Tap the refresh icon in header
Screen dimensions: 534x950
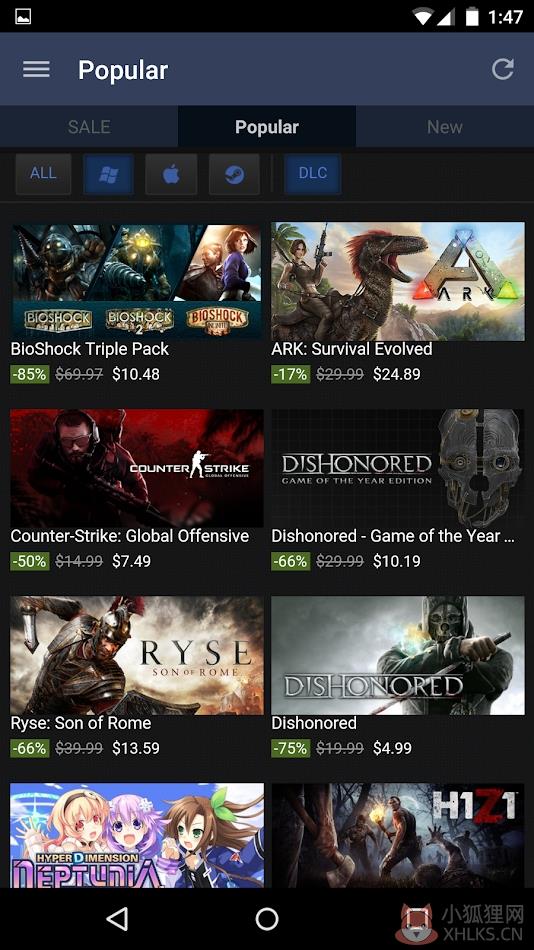502,69
